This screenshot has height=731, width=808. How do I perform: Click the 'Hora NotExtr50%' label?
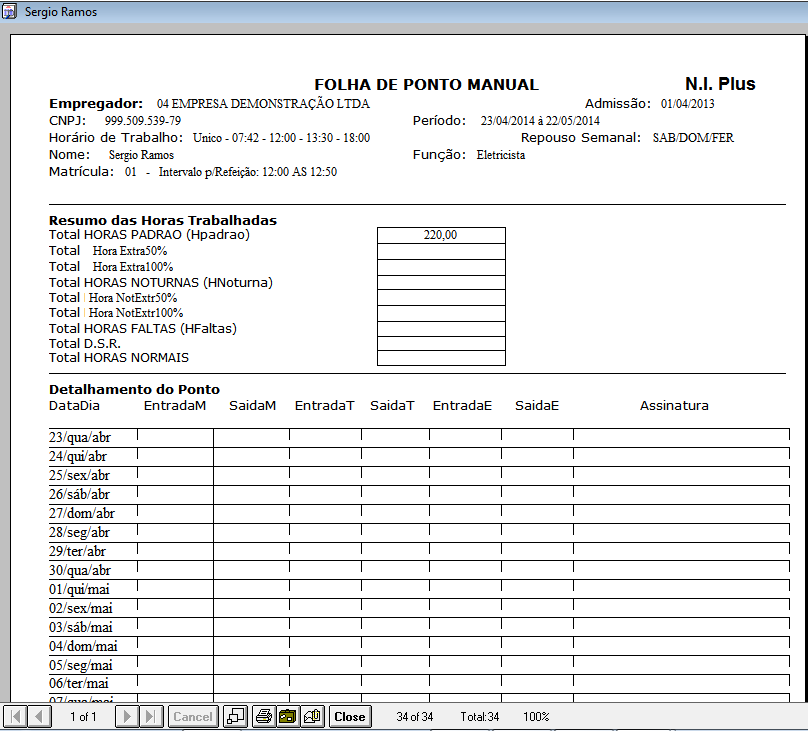pos(133,298)
